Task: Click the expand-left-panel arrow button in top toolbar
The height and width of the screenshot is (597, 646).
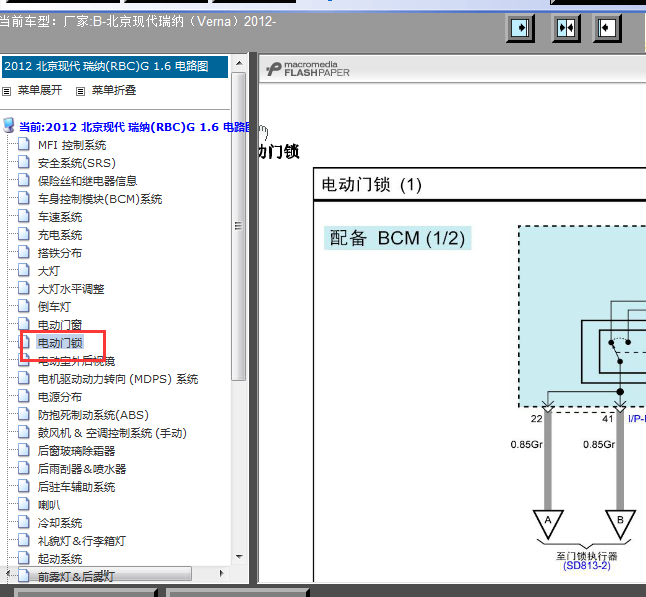Action: point(521,27)
